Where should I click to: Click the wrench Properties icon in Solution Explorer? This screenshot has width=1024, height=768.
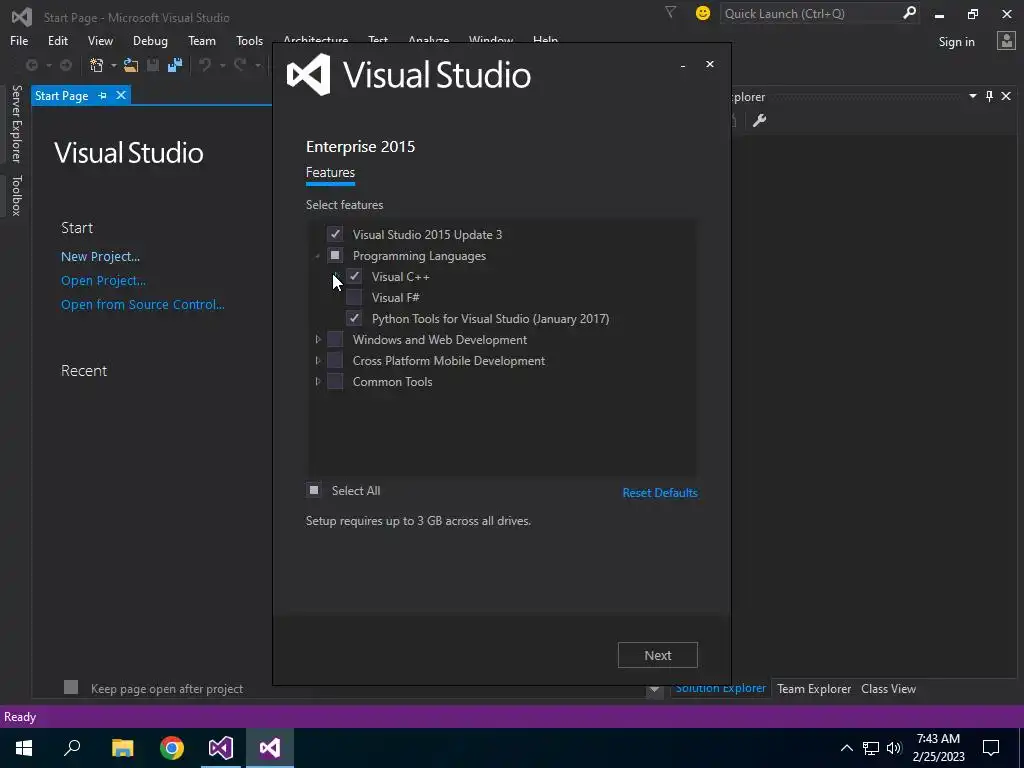pyautogui.click(x=759, y=120)
